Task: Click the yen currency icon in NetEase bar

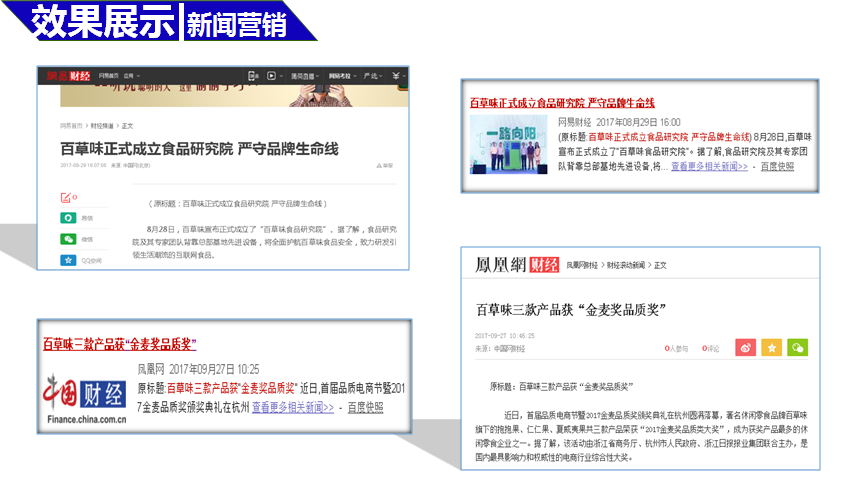Action: click(x=396, y=76)
